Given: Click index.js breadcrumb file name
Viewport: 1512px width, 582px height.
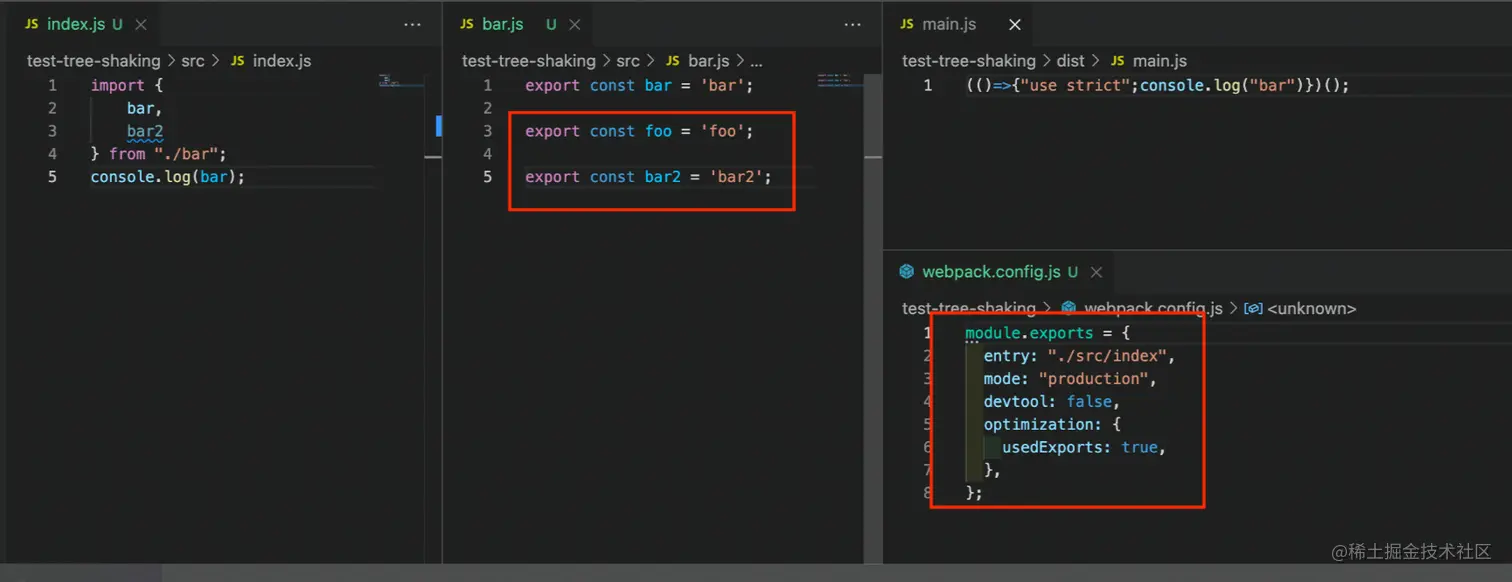Looking at the screenshot, I should [281, 61].
